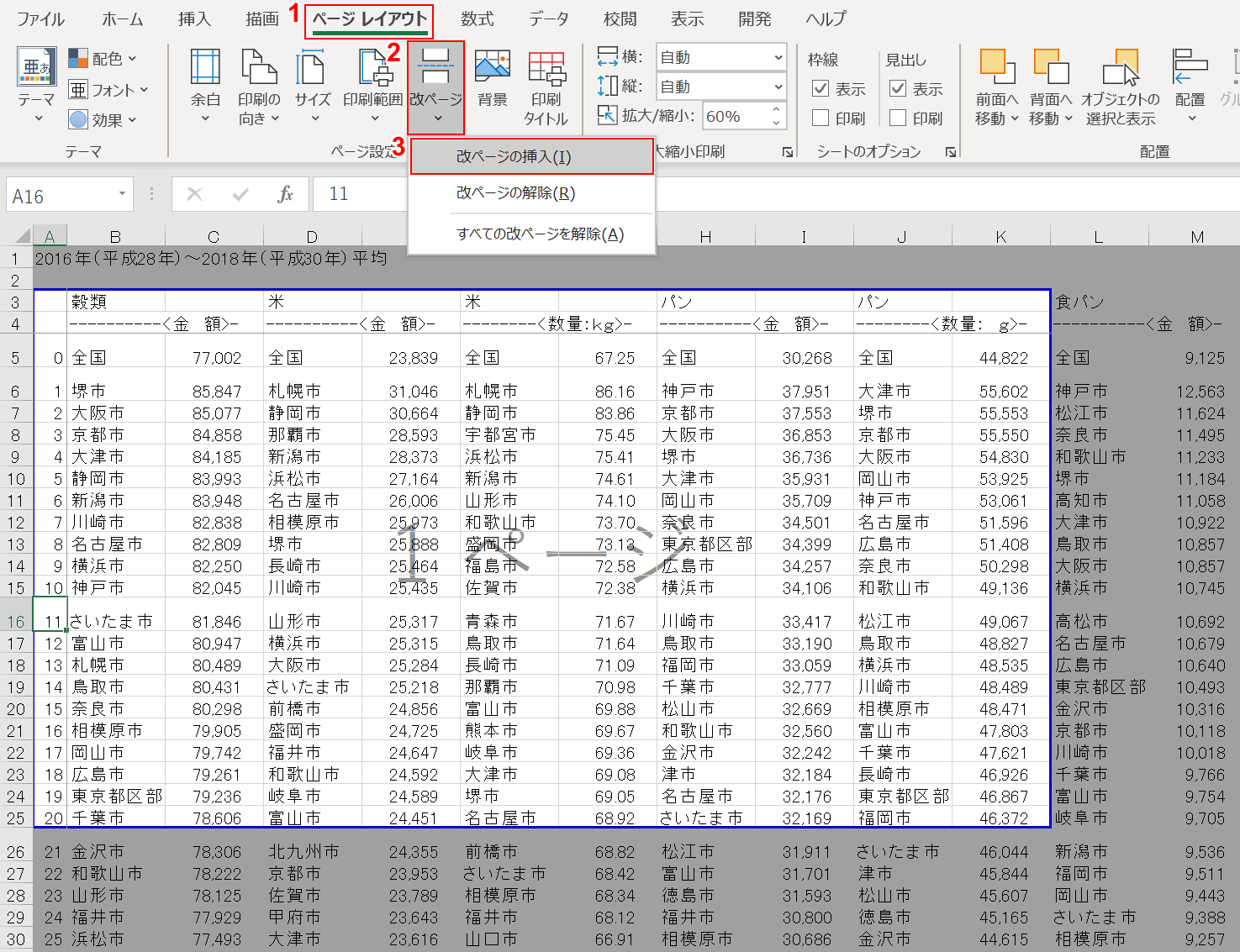Toggle 枠線 表示 gridlines view checkbox
The image size is (1240, 952).
[821, 88]
